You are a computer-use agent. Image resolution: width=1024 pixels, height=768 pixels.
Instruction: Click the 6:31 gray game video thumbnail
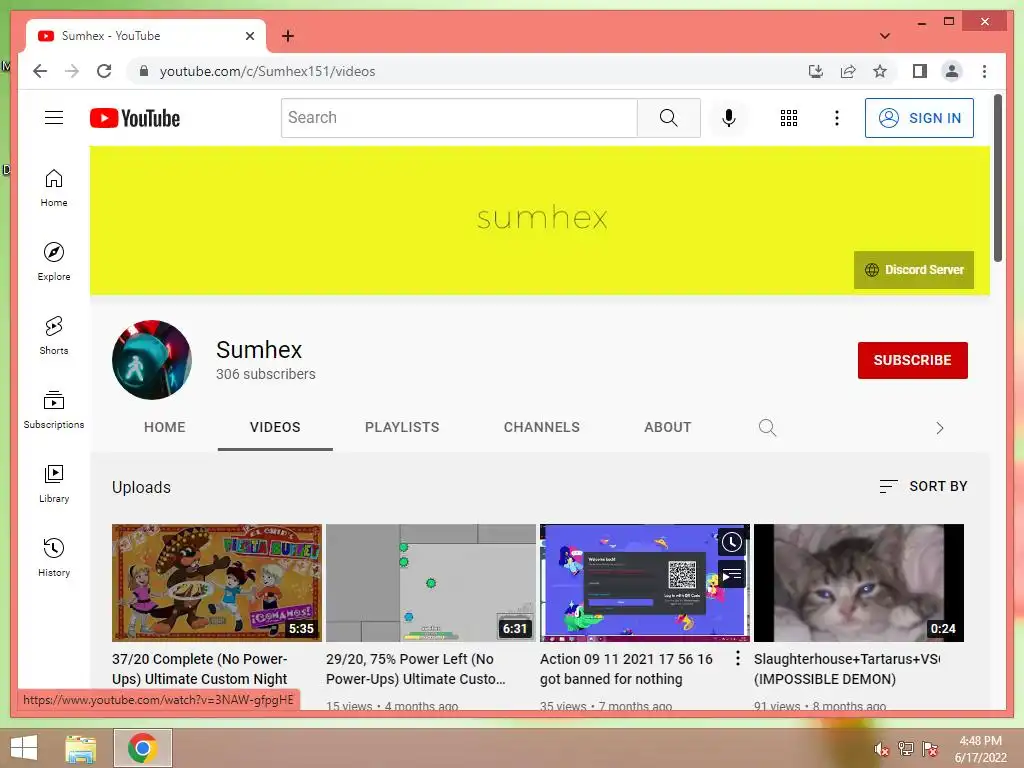pos(430,583)
